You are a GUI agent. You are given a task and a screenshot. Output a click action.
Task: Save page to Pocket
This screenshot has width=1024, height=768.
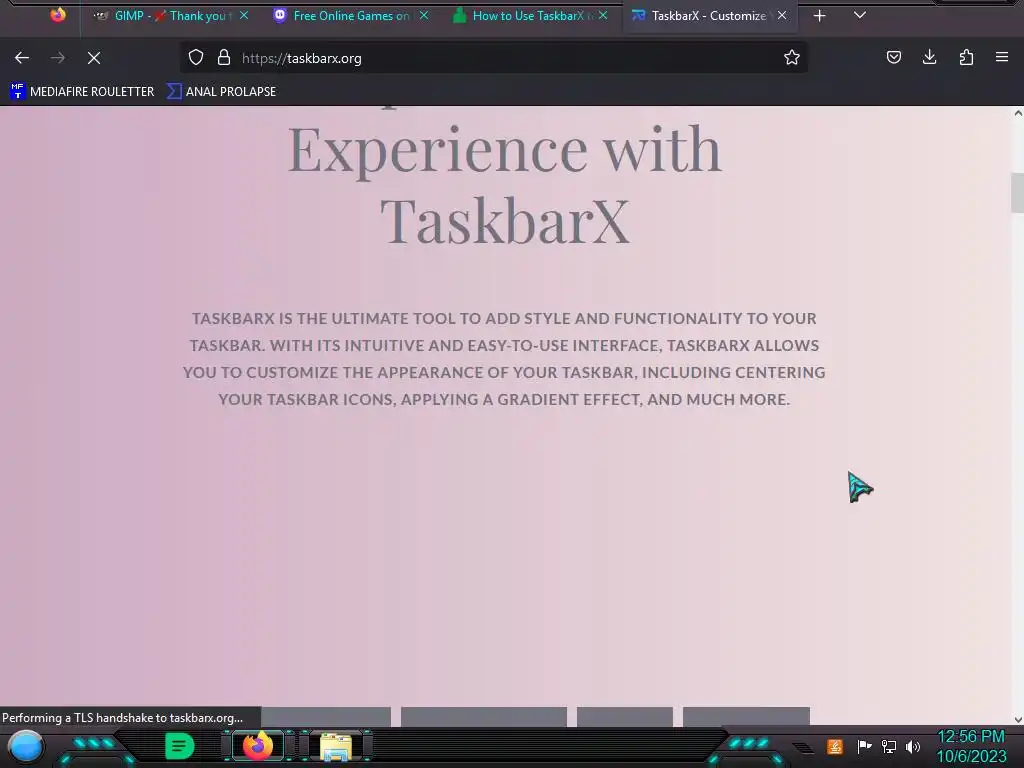[x=894, y=57]
